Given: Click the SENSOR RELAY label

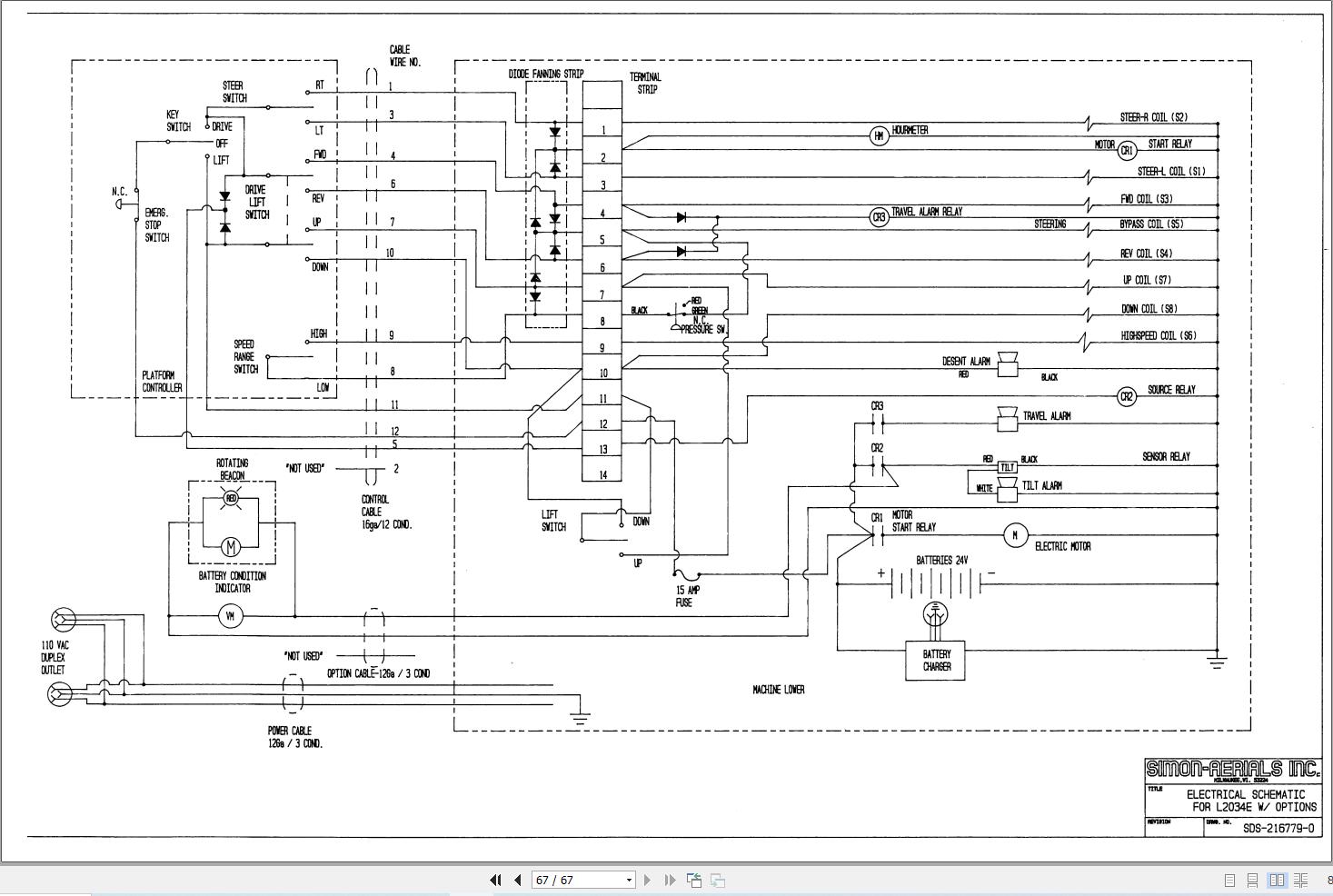Looking at the screenshot, I should coord(1166,457).
